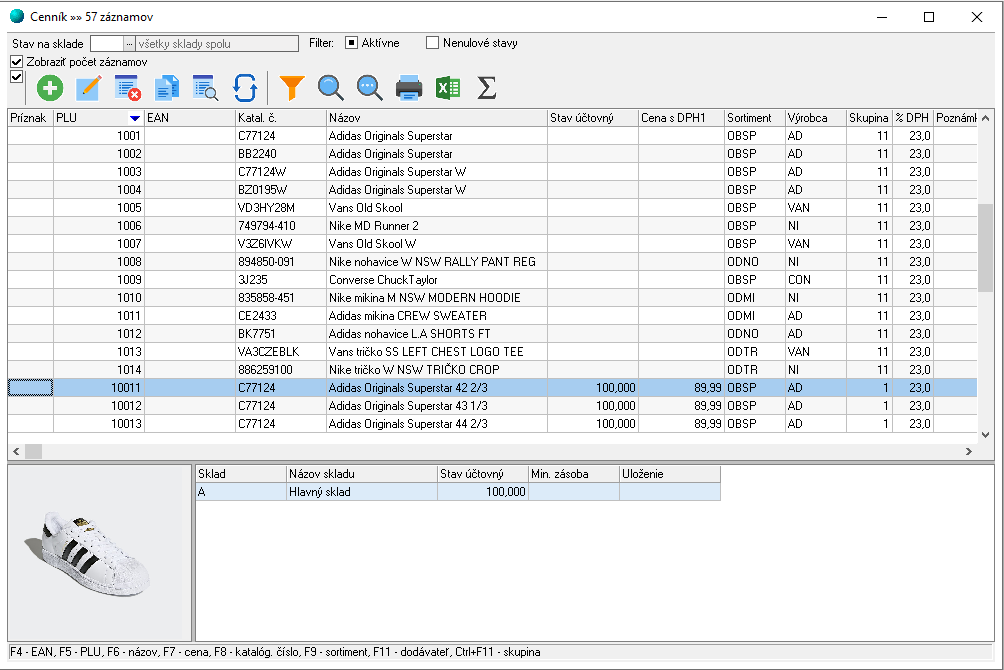The height and width of the screenshot is (670, 1004).
Task: Click the sigma sum totals icon
Action: [x=487, y=88]
